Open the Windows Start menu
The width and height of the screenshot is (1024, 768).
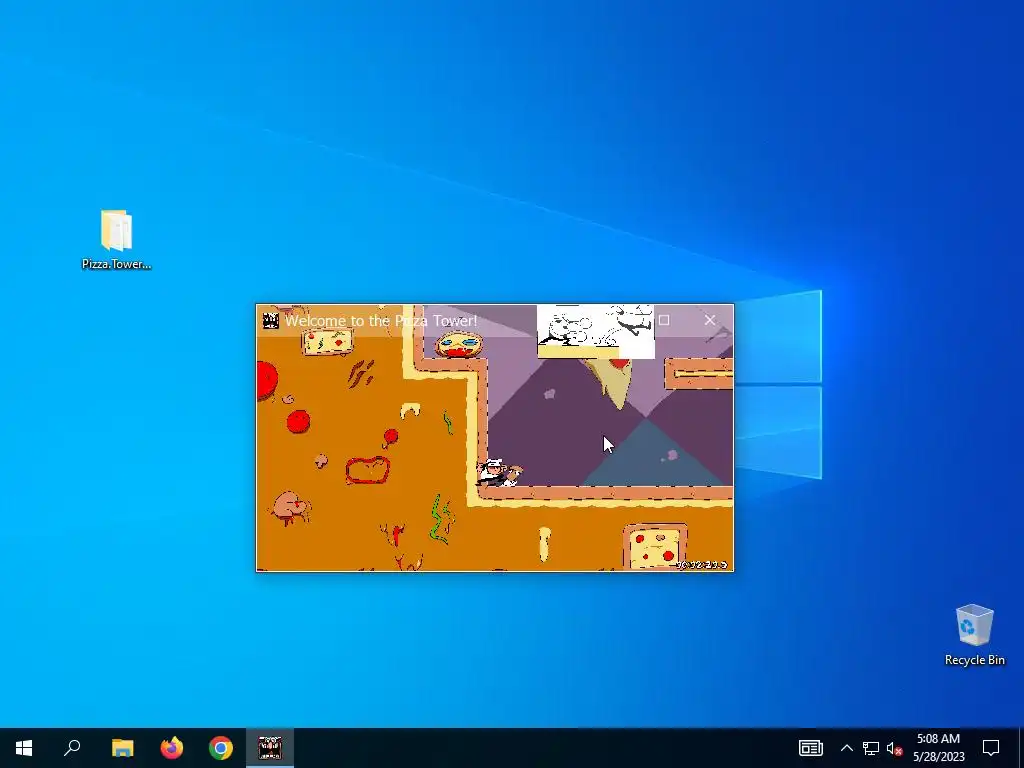24,748
